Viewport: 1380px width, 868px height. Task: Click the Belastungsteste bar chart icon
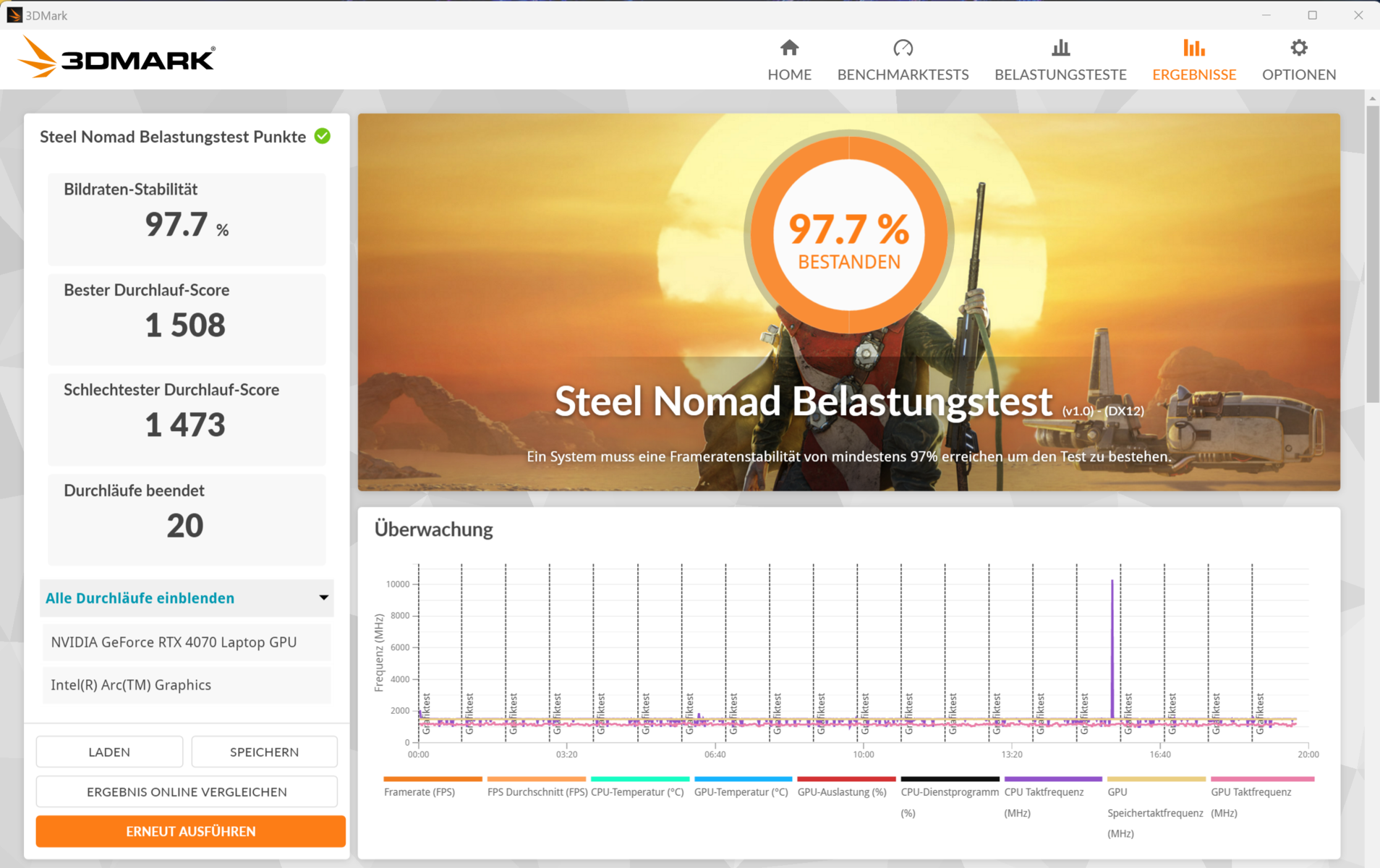(1060, 48)
